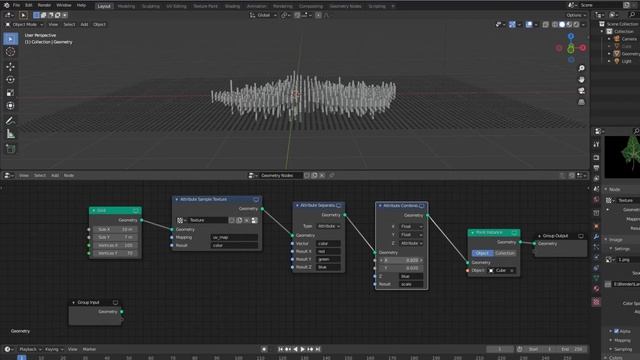This screenshot has width=640, height=360.
Task: Select the Rotate tool
Action: pyautogui.click(x=11, y=80)
